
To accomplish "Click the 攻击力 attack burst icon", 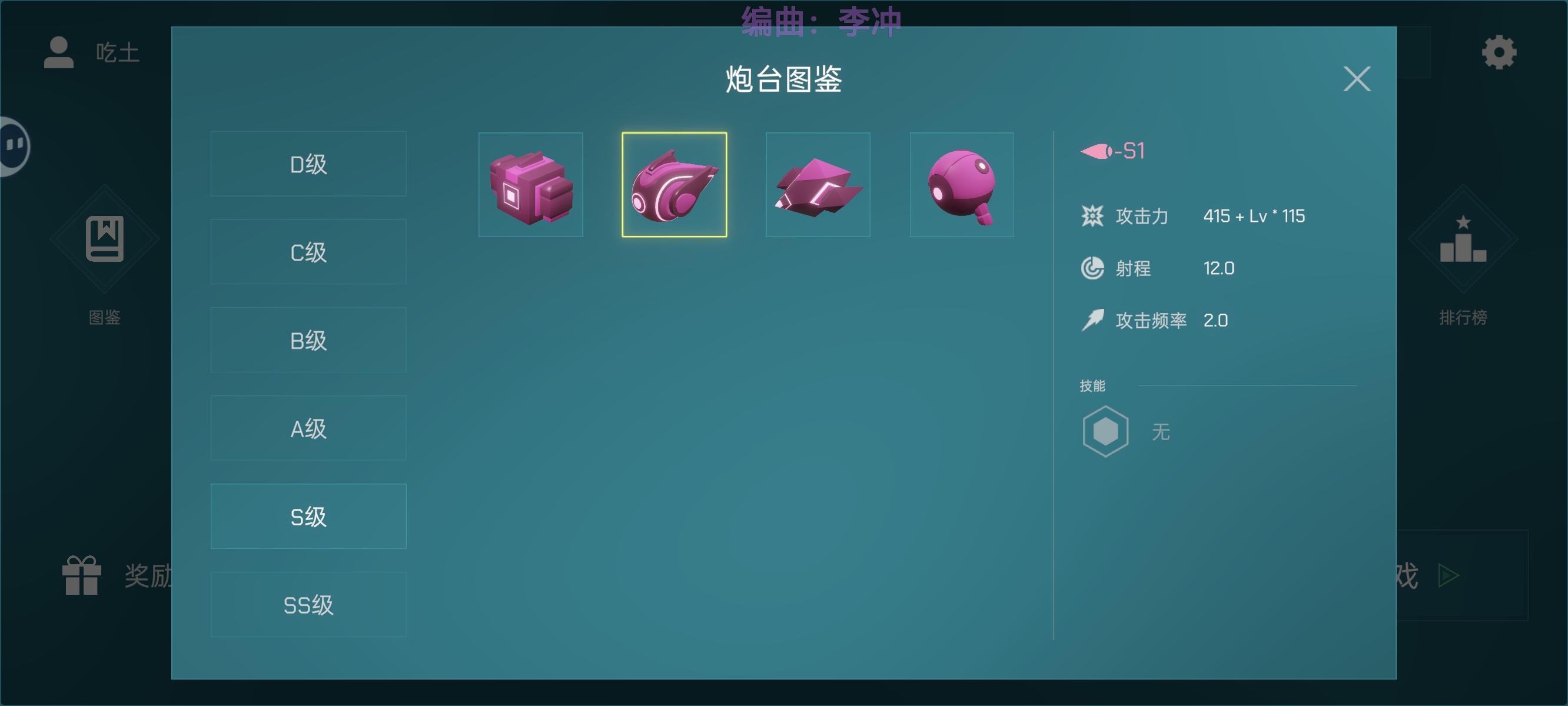I will pyautogui.click(x=1092, y=216).
